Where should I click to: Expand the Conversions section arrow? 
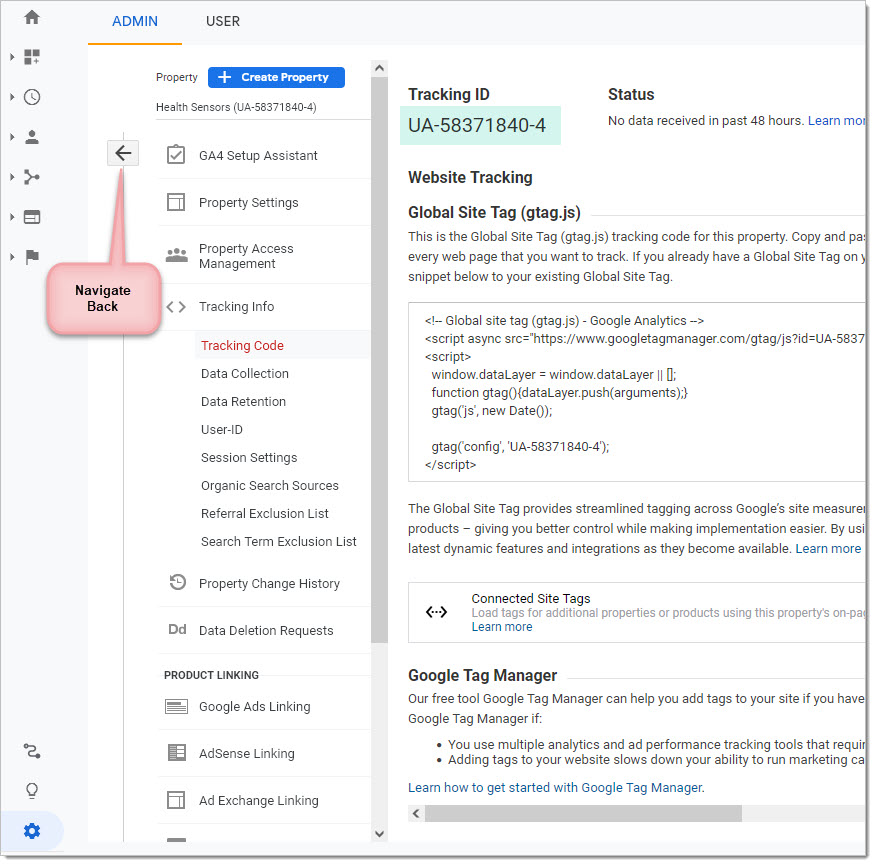tap(12, 257)
